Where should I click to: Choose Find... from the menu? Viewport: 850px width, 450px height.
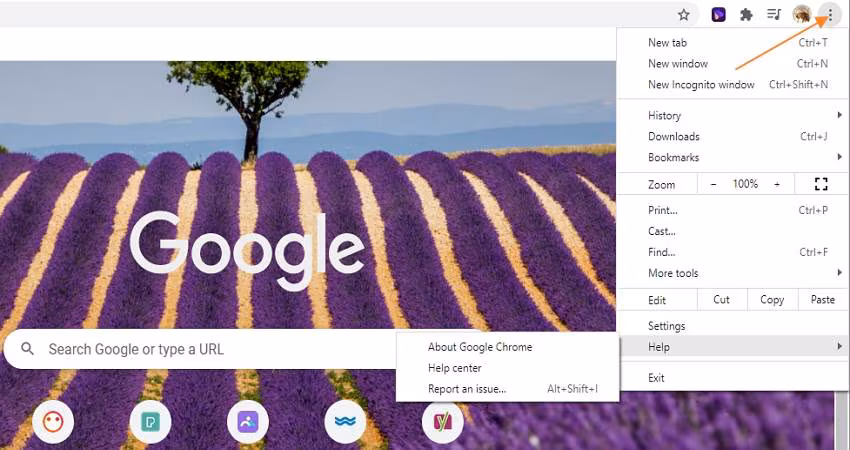(x=732, y=252)
